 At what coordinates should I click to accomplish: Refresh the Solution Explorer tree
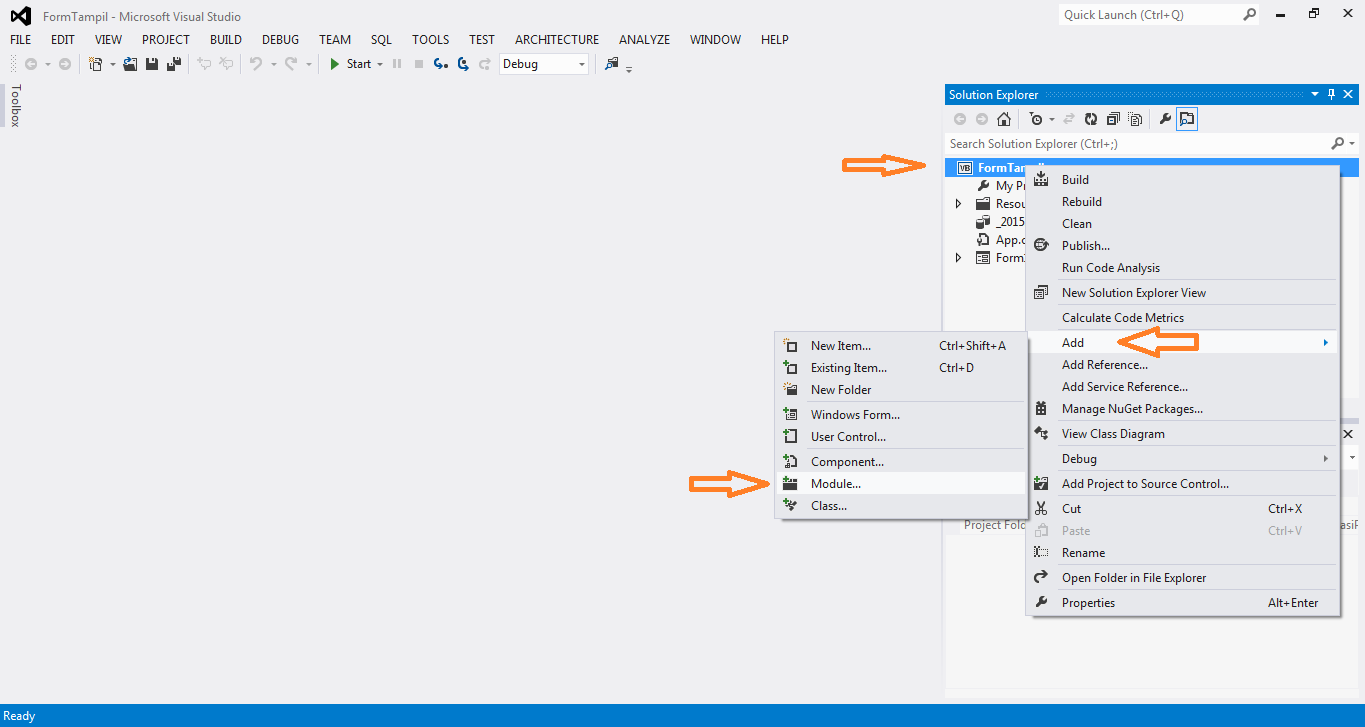[x=1090, y=118]
